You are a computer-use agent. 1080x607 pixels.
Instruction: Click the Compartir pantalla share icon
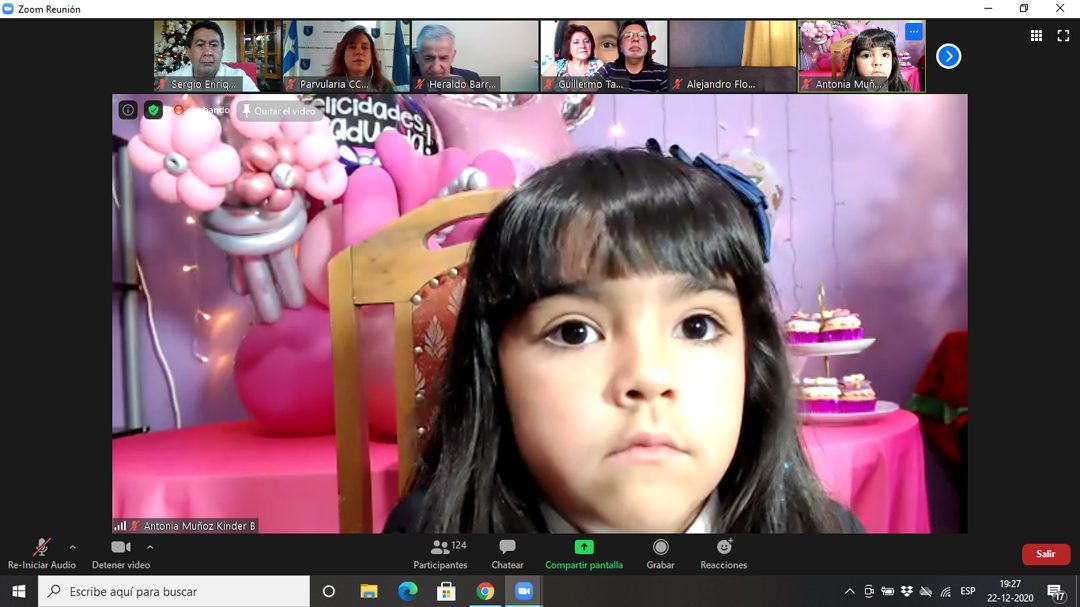(584, 548)
